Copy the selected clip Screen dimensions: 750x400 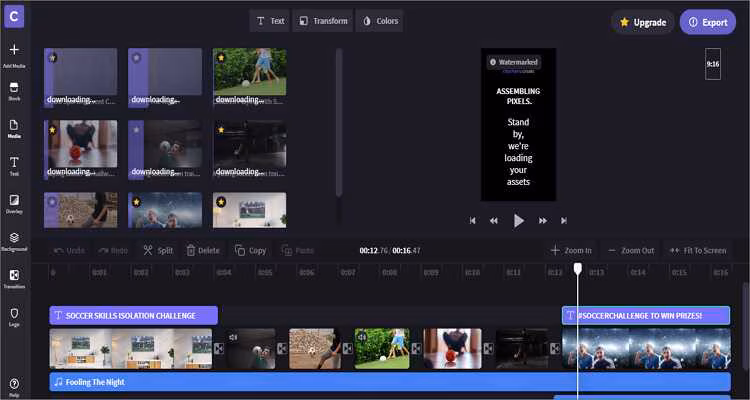[250, 250]
